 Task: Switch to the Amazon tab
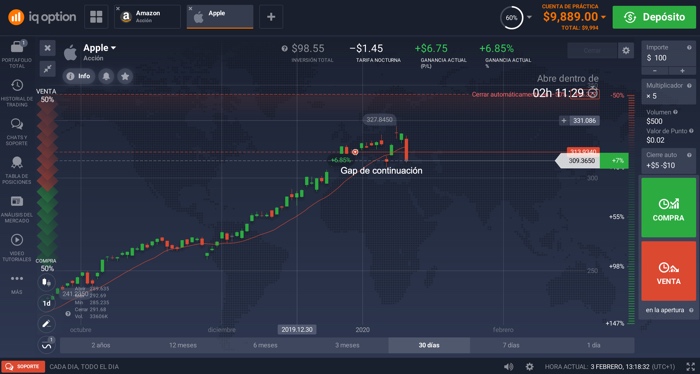coord(147,17)
